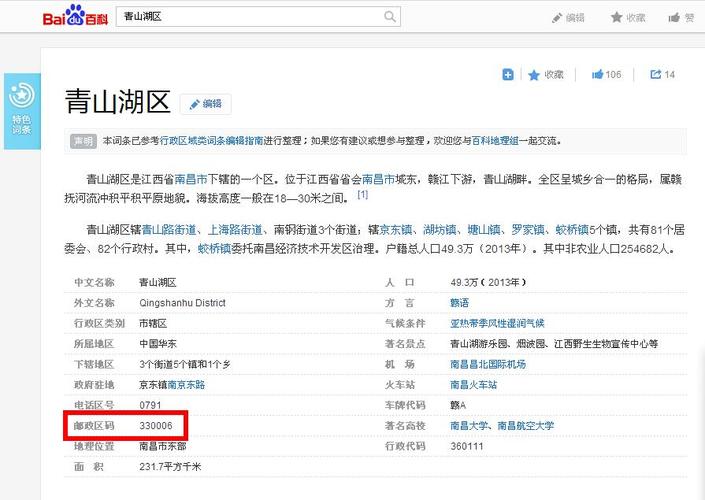Open the 南昌火车站 link

(x=473, y=385)
